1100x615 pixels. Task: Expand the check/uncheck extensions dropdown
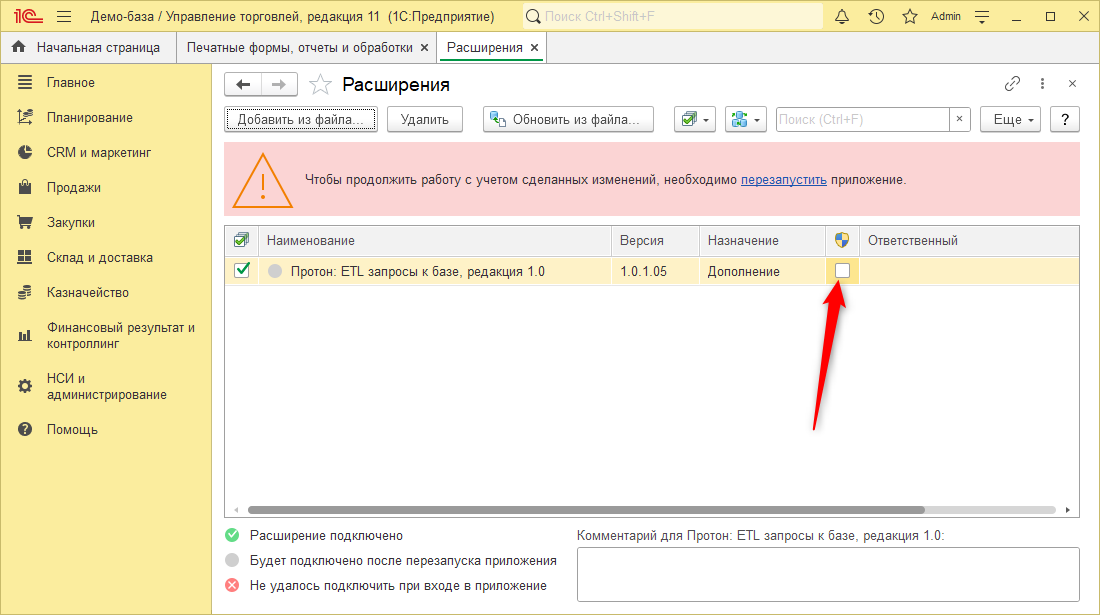click(695, 119)
